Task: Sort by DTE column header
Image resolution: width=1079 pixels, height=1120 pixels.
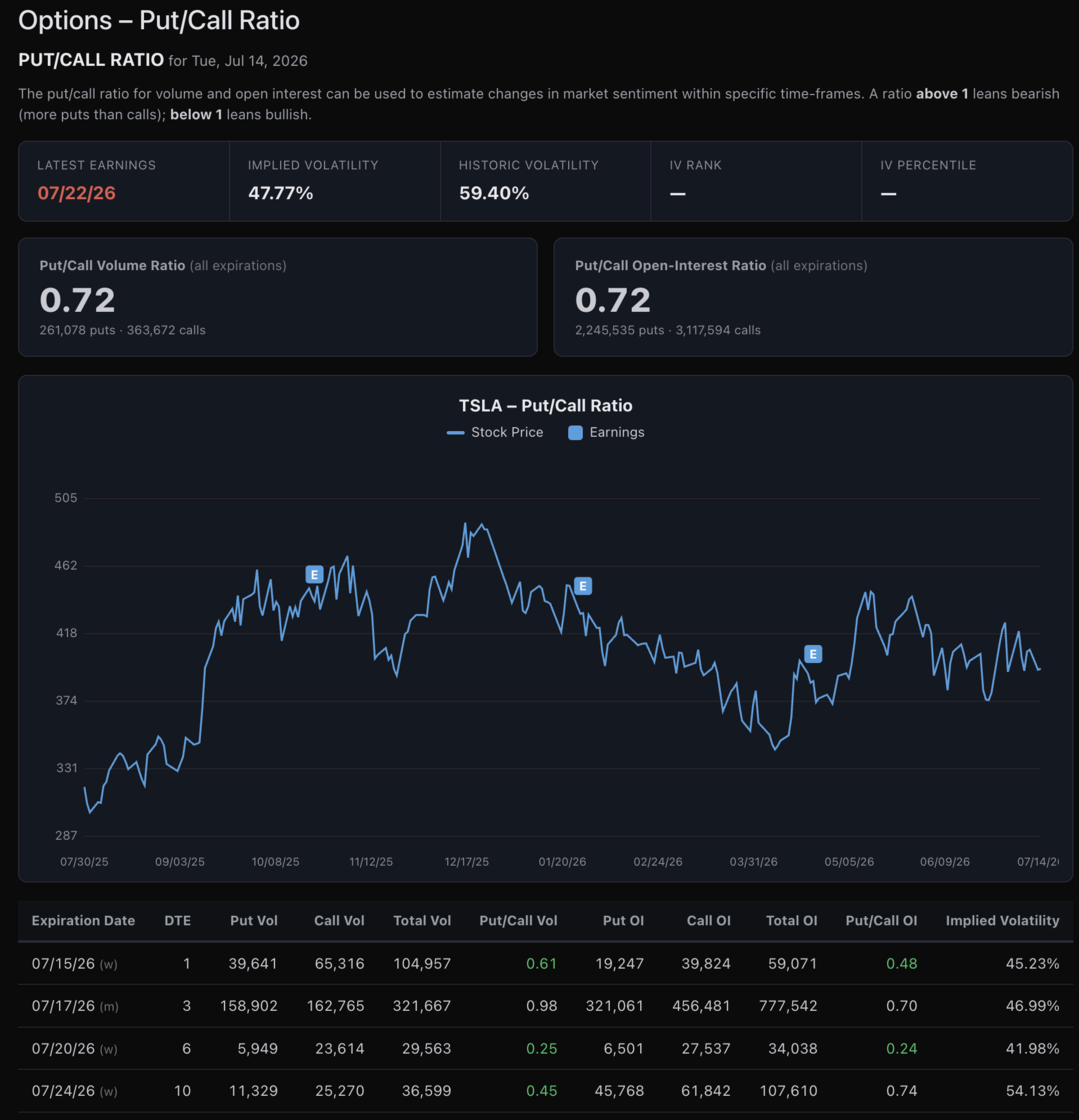Action: click(x=178, y=921)
